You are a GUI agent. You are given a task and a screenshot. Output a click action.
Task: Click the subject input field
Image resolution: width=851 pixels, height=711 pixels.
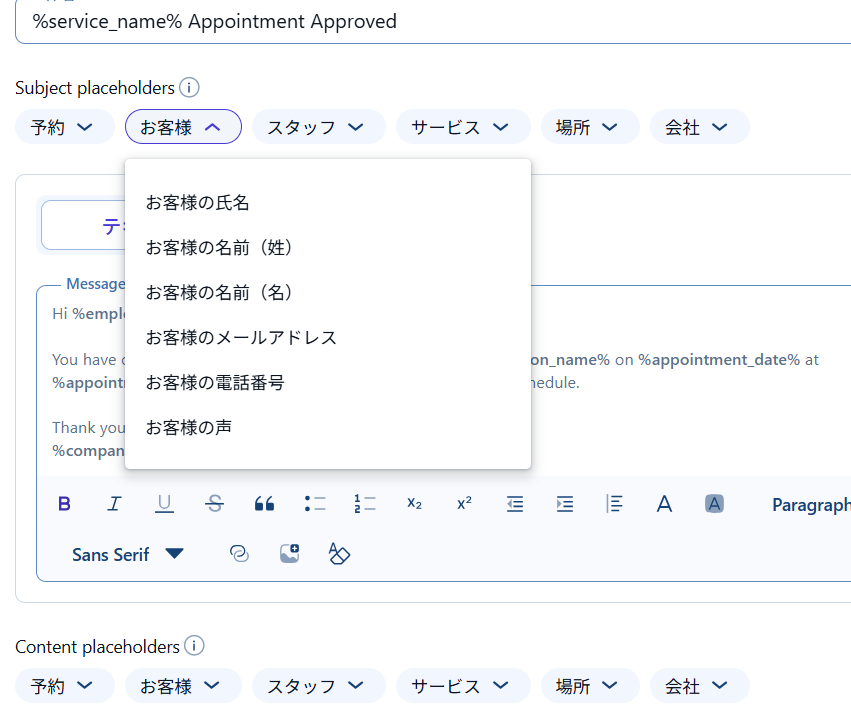(430, 21)
